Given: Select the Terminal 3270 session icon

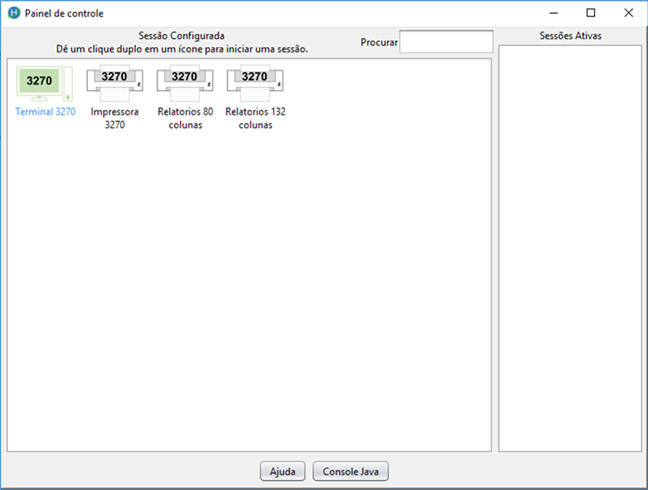Looking at the screenshot, I should click(x=43, y=83).
